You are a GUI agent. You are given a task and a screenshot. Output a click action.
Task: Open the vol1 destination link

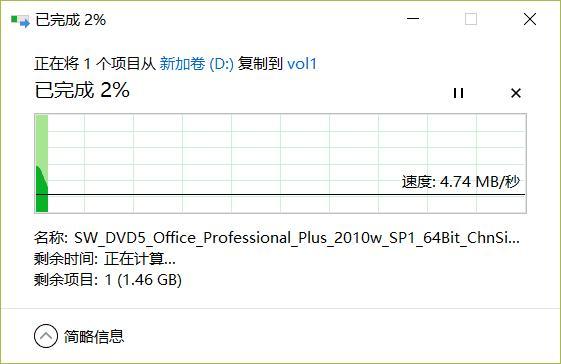coord(302,64)
